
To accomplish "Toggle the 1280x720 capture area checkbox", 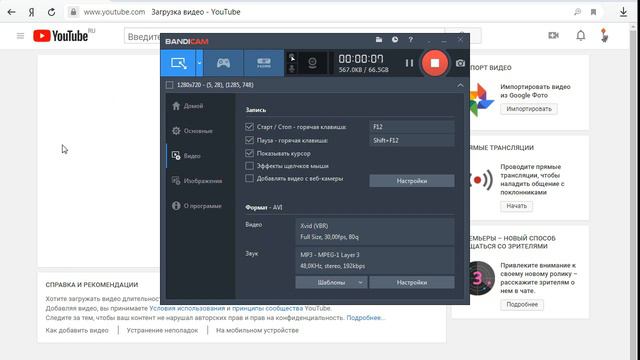I will (x=169, y=85).
